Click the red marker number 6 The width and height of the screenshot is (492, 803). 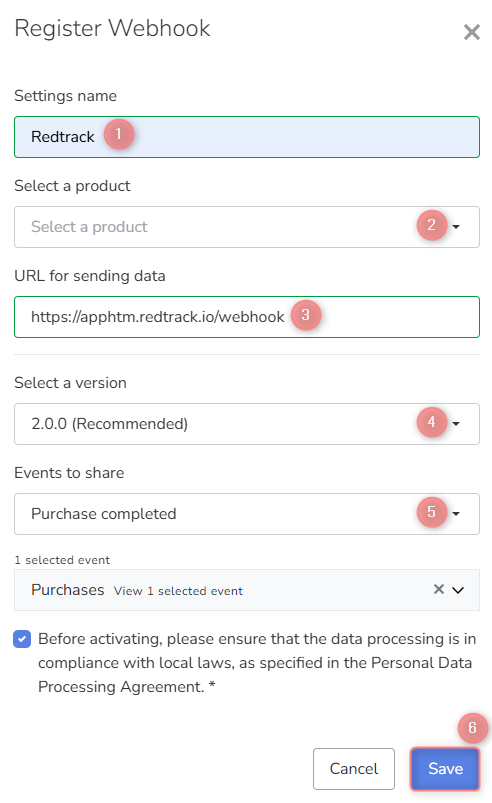coord(473,728)
